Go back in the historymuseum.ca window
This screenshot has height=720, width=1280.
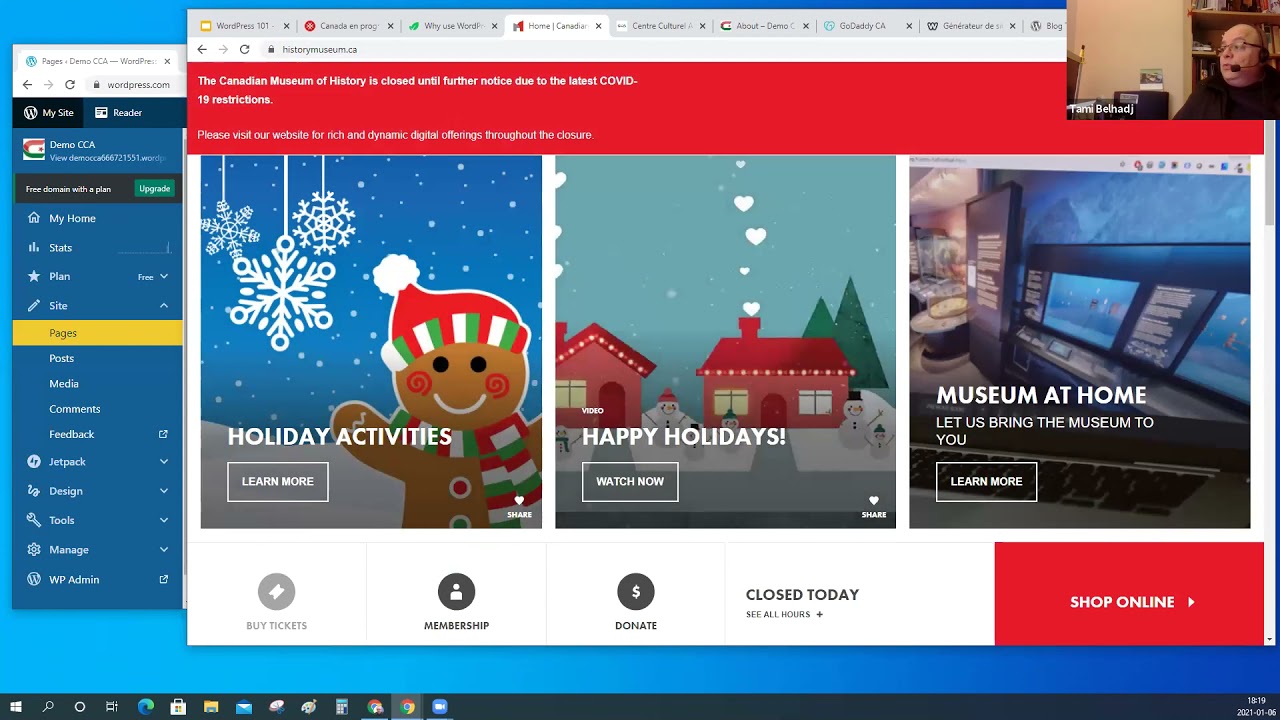(202, 49)
